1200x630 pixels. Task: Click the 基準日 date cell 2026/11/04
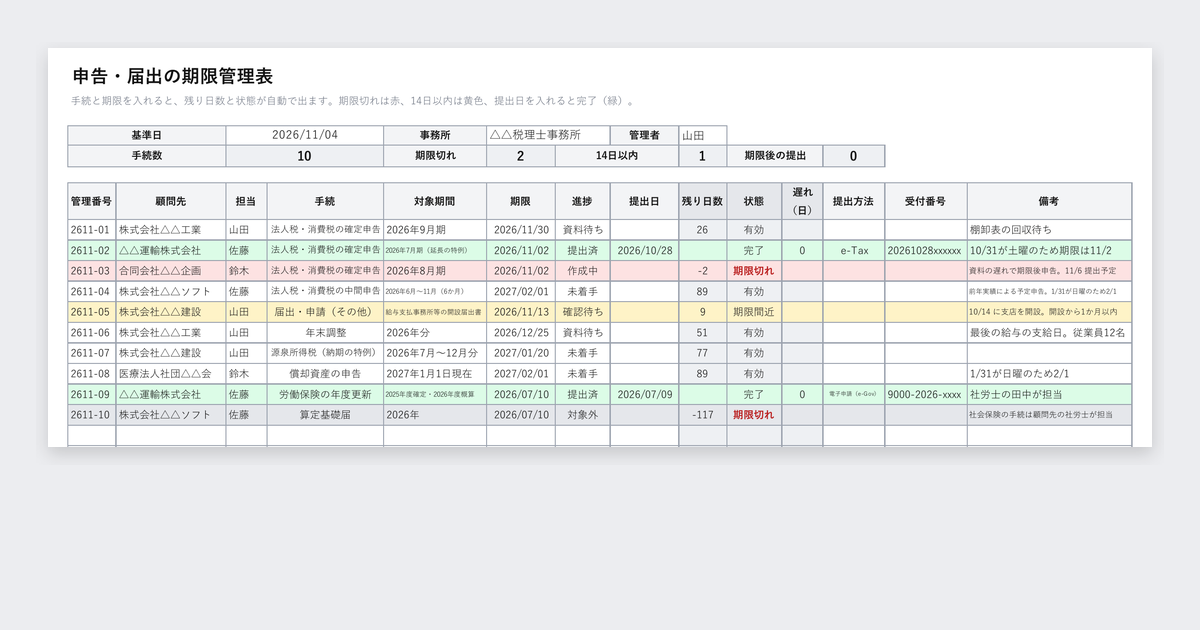click(x=305, y=135)
